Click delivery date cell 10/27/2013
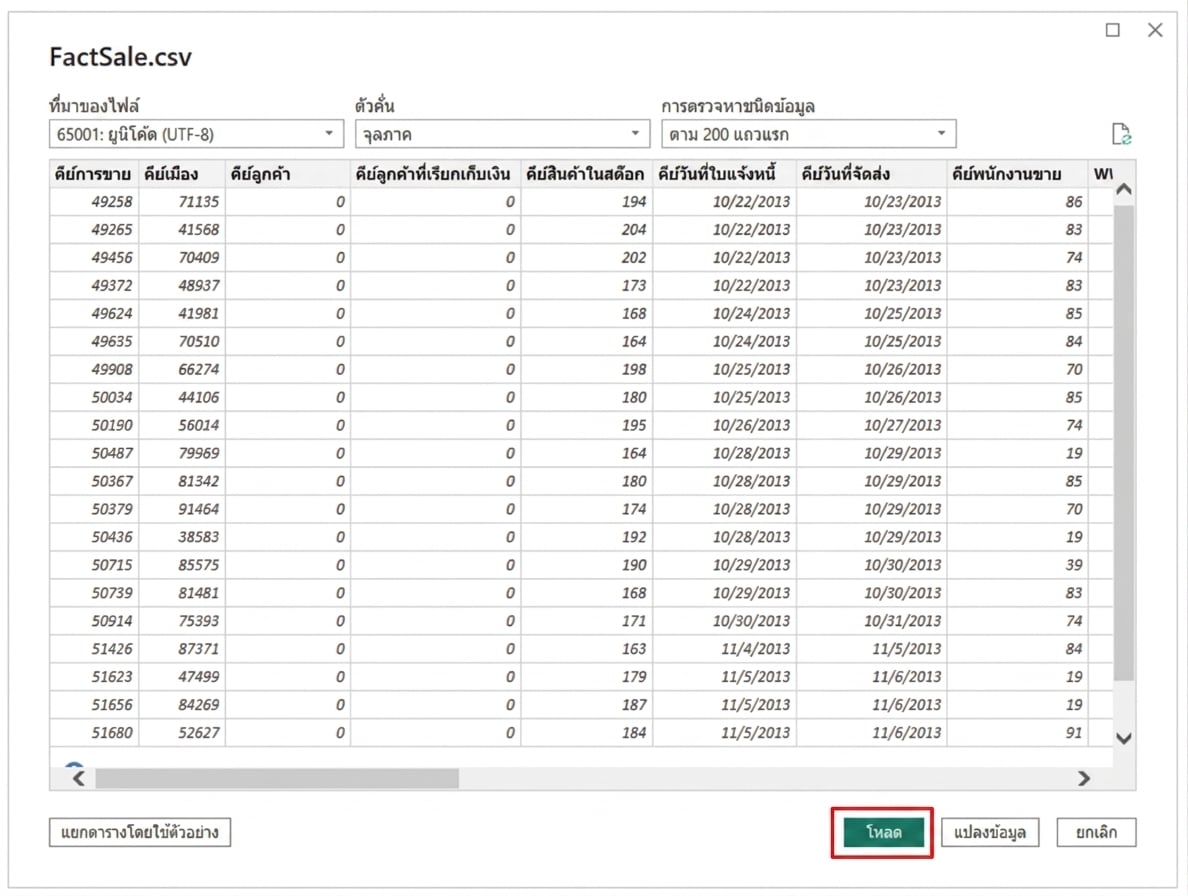This screenshot has width=1188, height=896. tap(871, 426)
